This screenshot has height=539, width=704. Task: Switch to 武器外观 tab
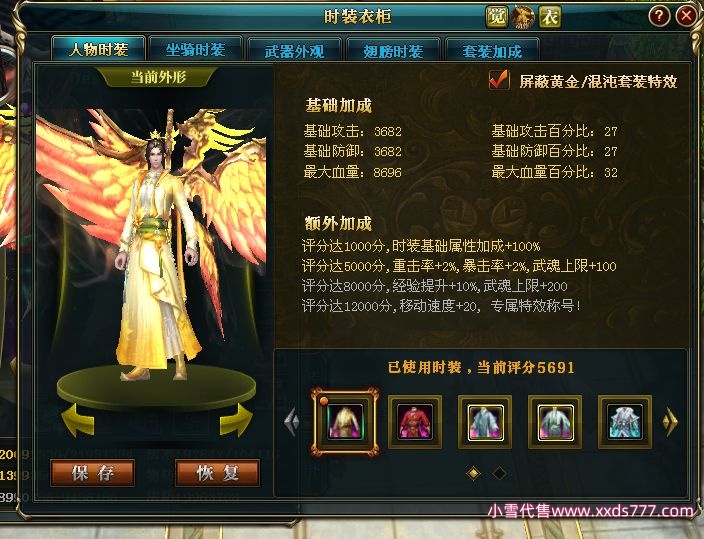(295, 50)
